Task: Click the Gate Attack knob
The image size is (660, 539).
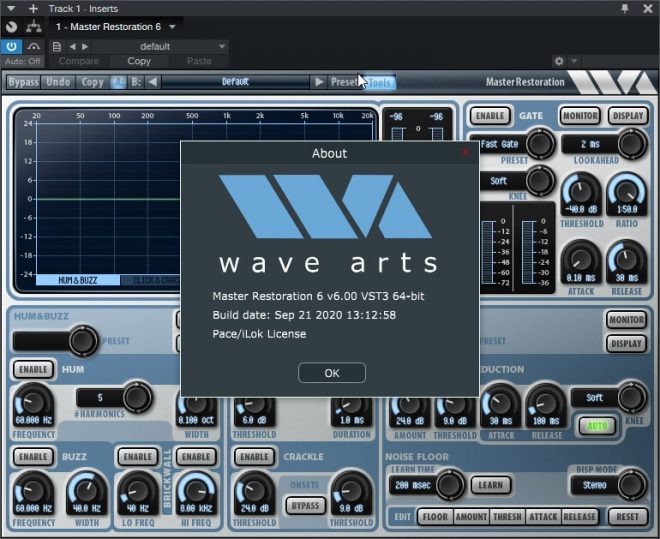Action: (581, 260)
